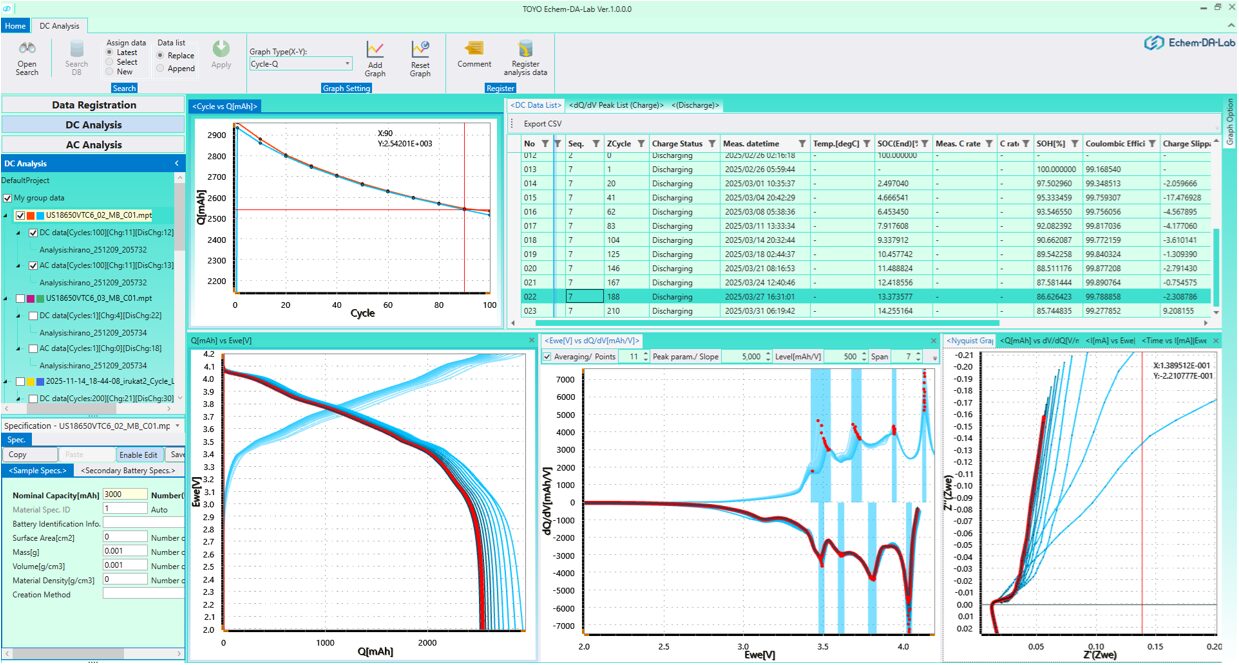
Task: Click filter icon on SOH[%] column
Action: tap(1074, 143)
